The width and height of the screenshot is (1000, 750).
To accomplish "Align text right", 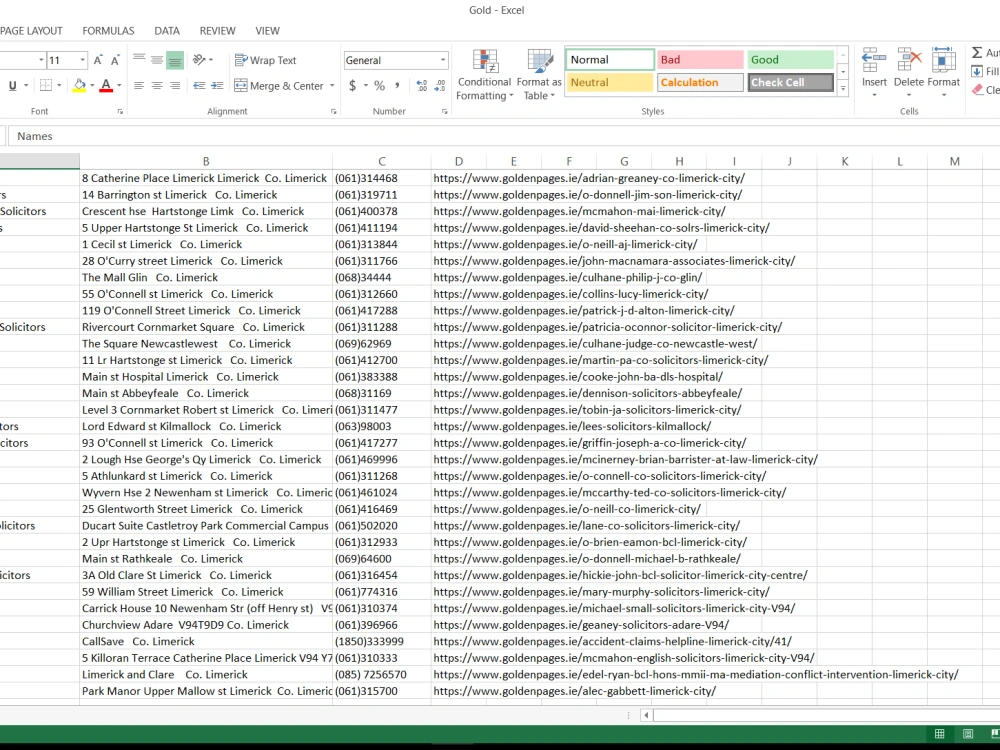I will (x=175, y=85).
